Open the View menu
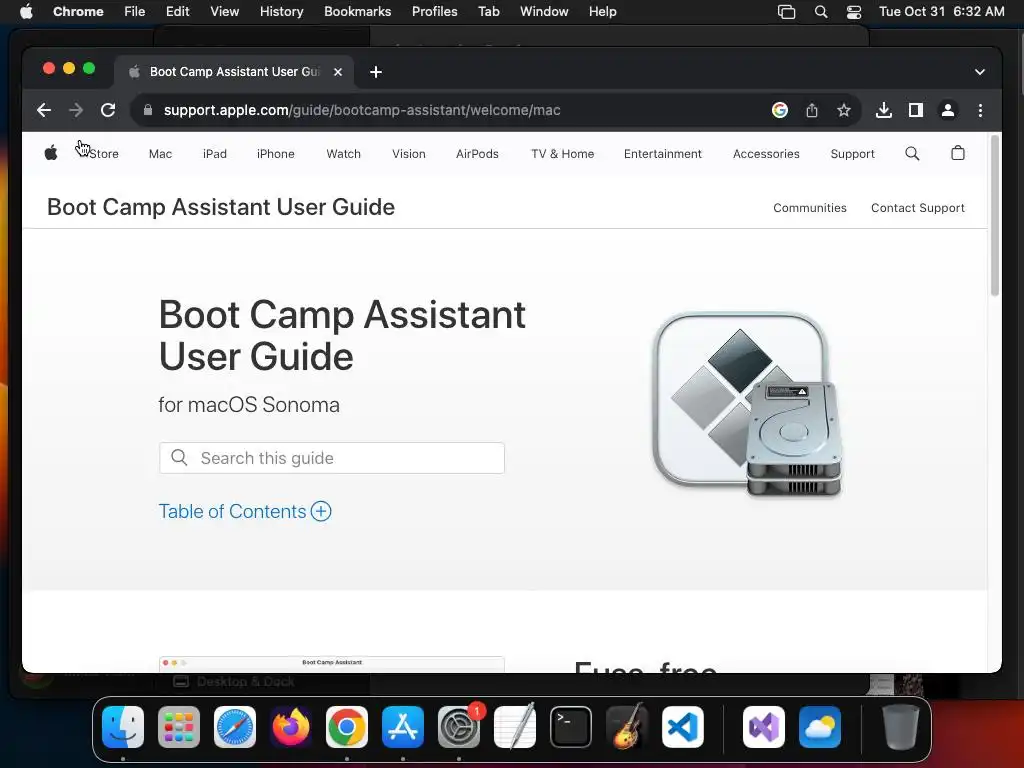Screen dimensions: 1024x768 tap(225, 12)
